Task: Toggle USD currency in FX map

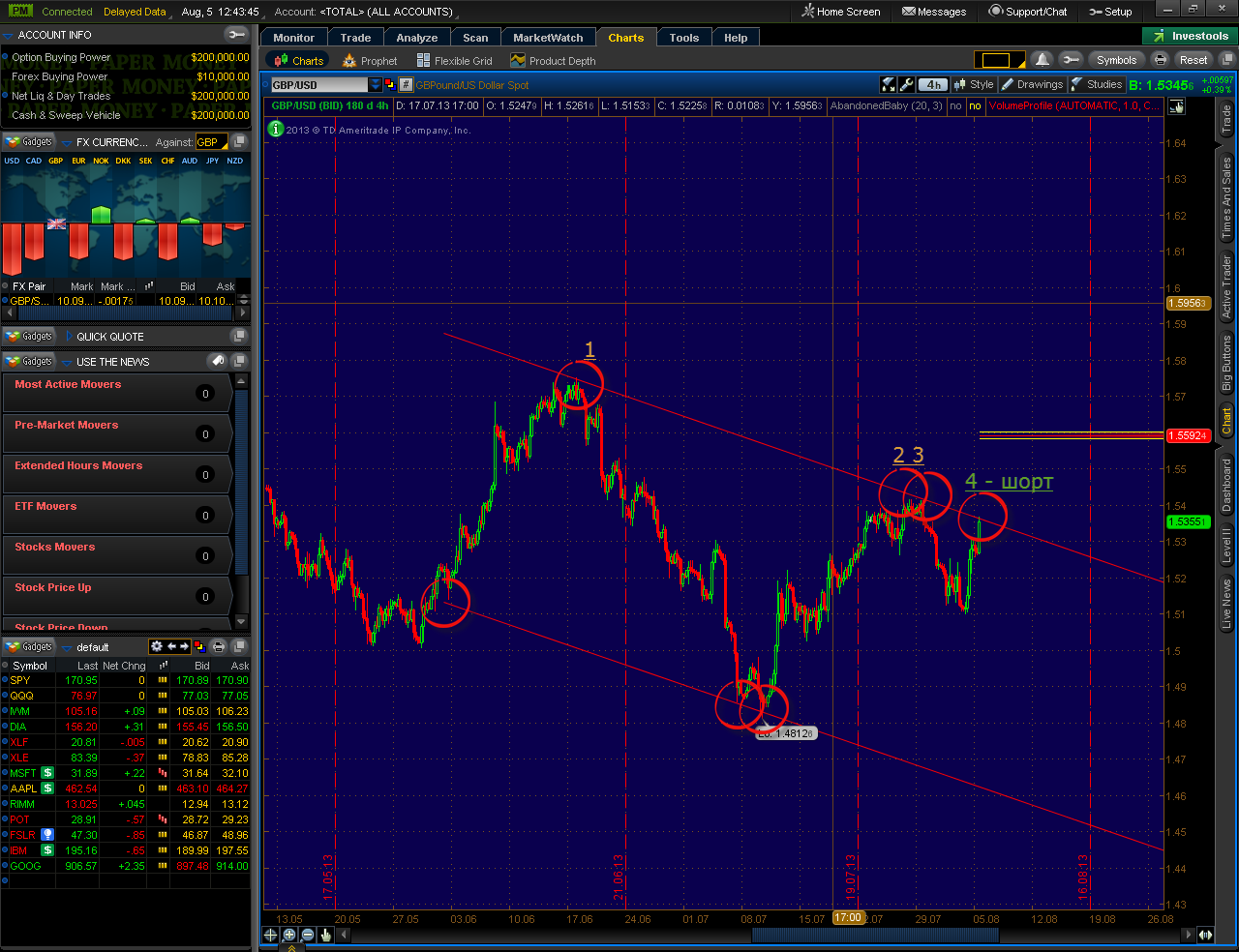Action: click(x=12, y=162)
